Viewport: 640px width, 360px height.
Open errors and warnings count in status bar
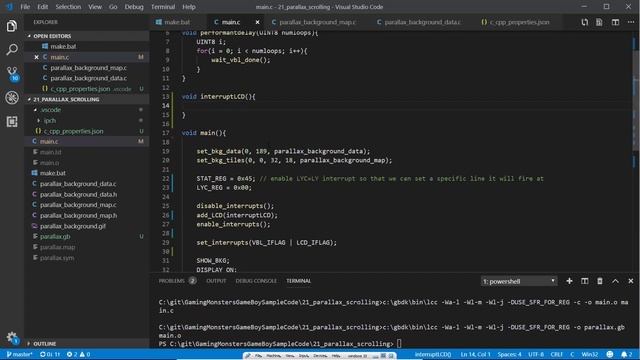(x=78, y=354)
